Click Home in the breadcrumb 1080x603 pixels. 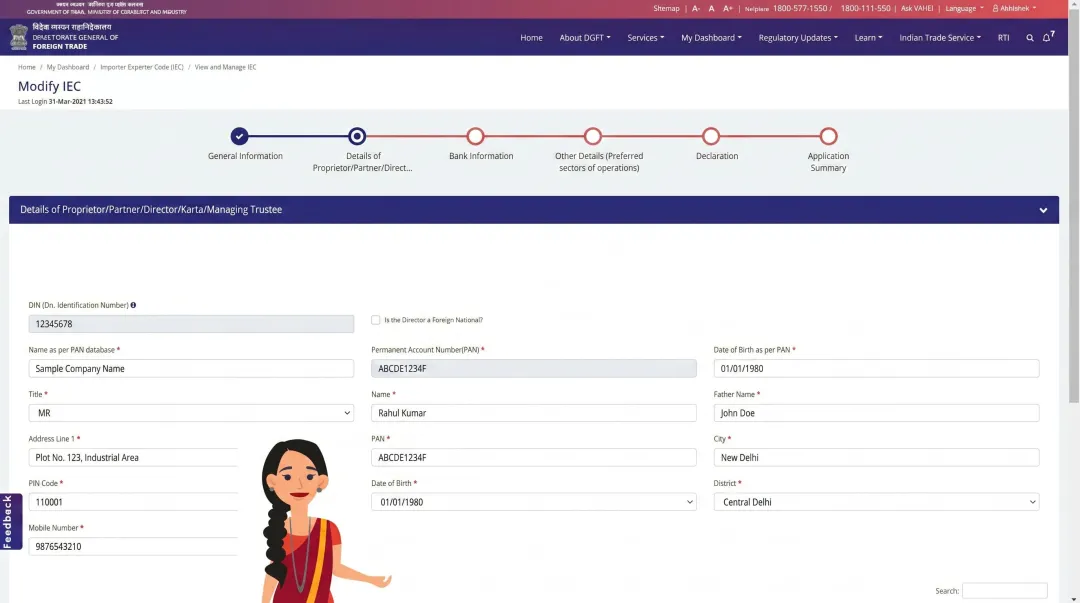pos(27,68)
